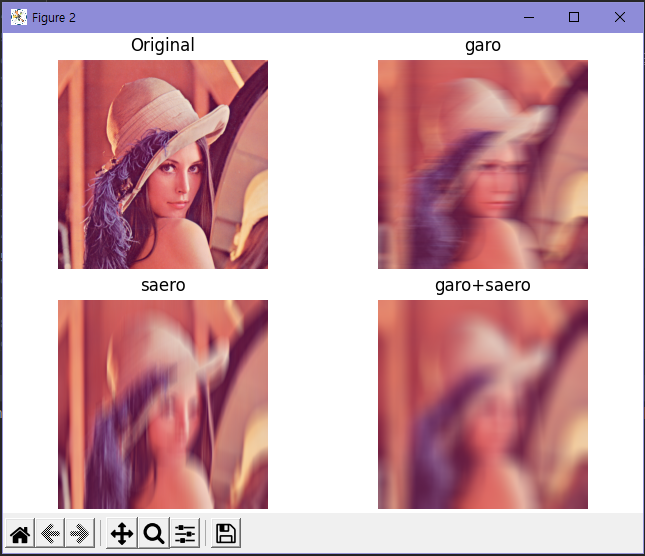645x556 pixels.
Task: Click the saero blurred image subplot
Action: click(163, 404)
